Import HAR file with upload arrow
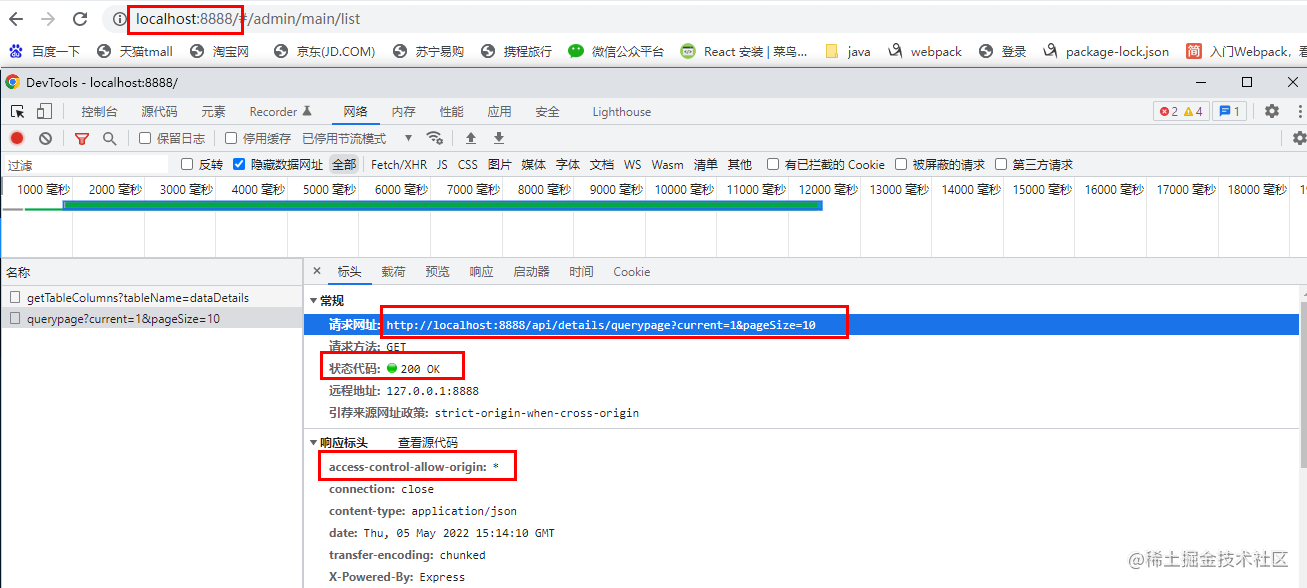 (471, 138)
